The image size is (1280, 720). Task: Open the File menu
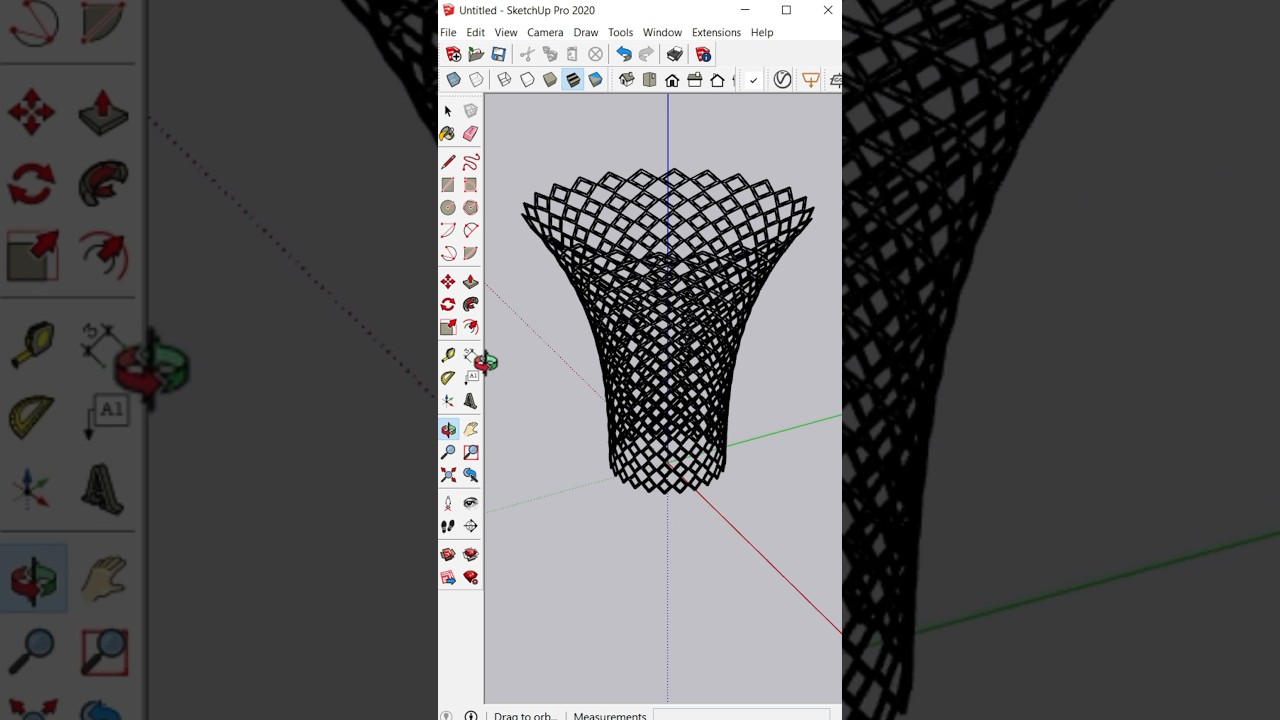tap(448, 33)
